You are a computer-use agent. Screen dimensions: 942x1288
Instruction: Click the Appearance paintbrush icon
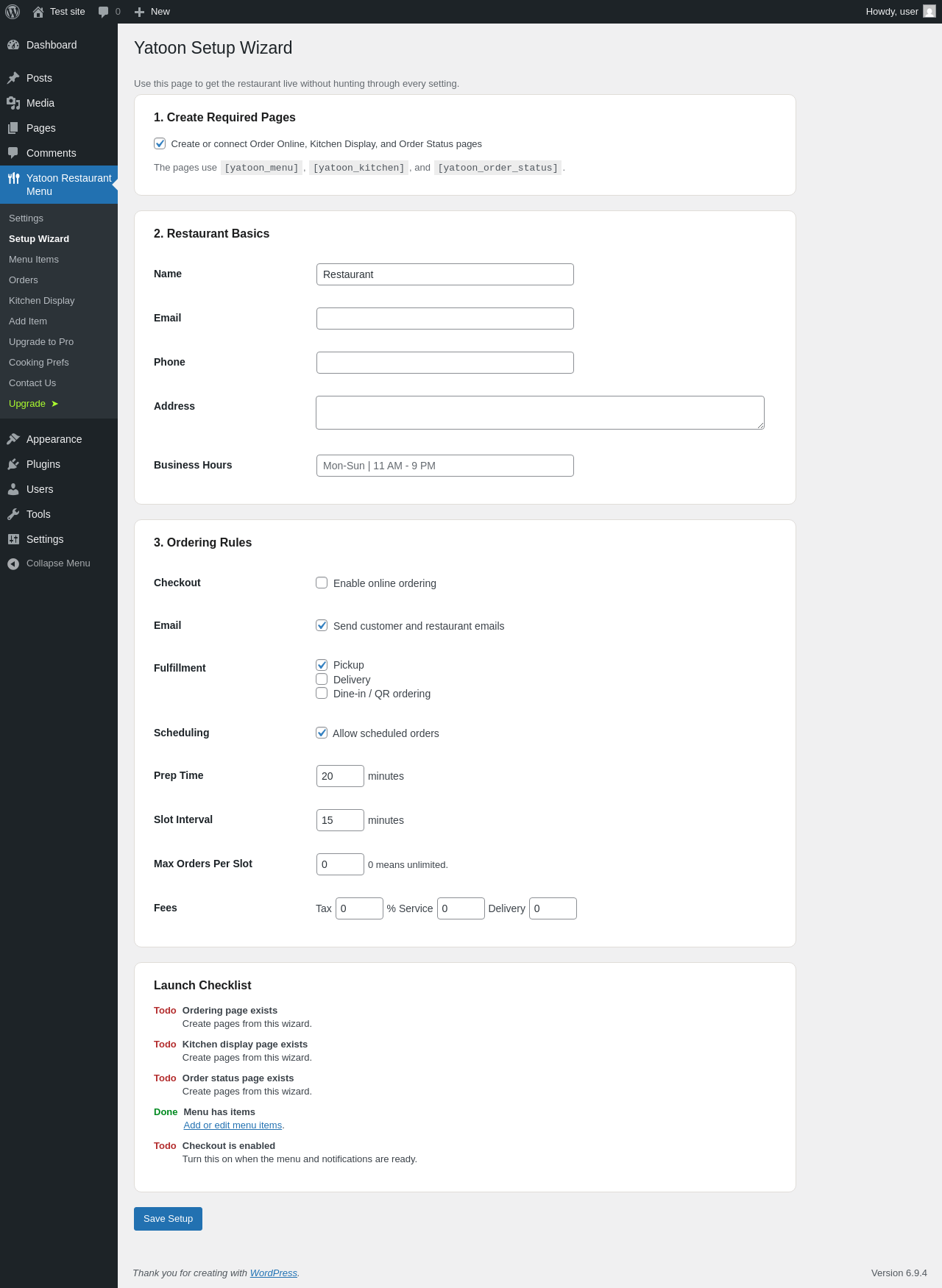tap(13, 439)
